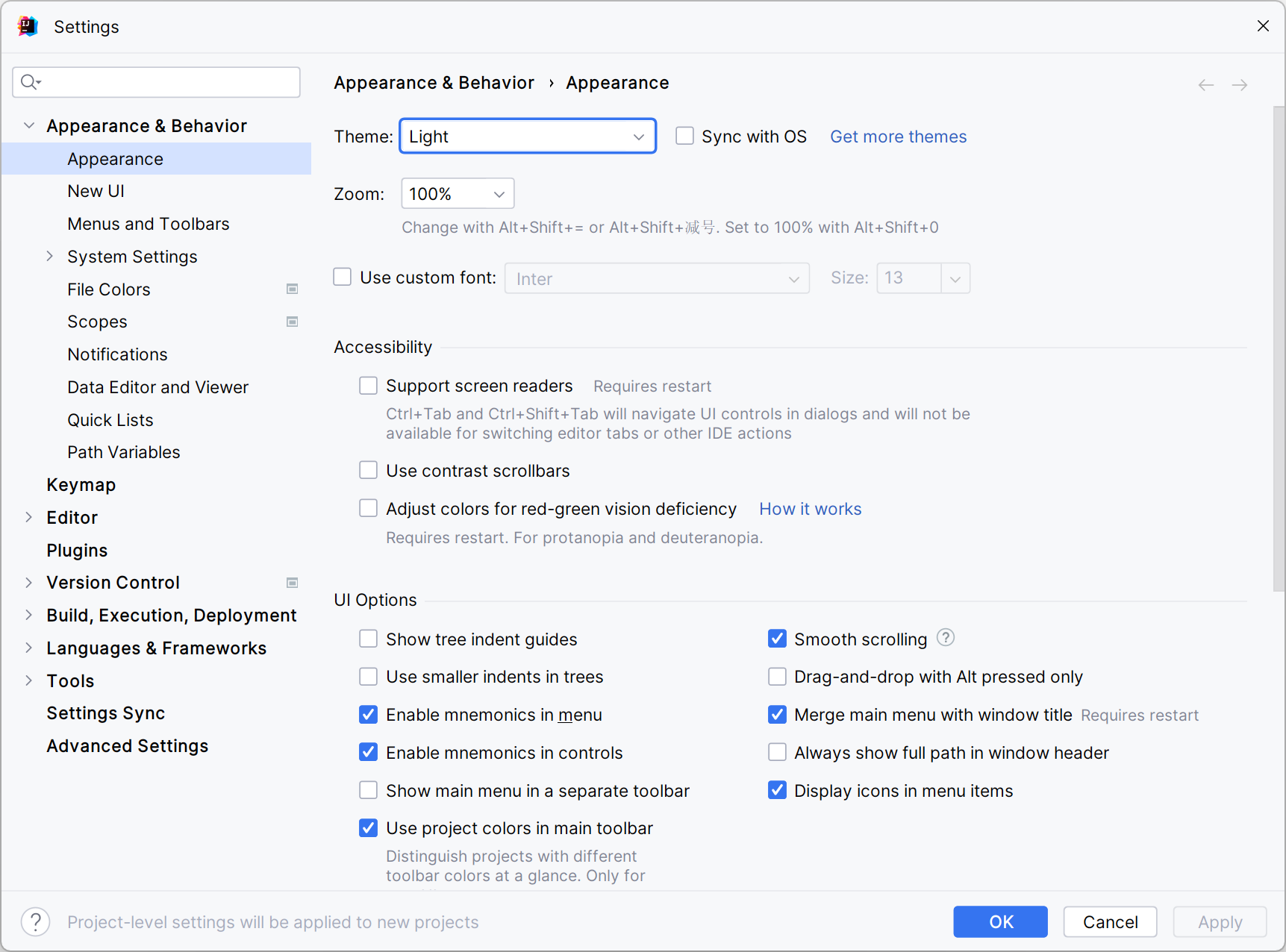
Task: Select Data Editor and Viewer page
Action: pos(157,387)
